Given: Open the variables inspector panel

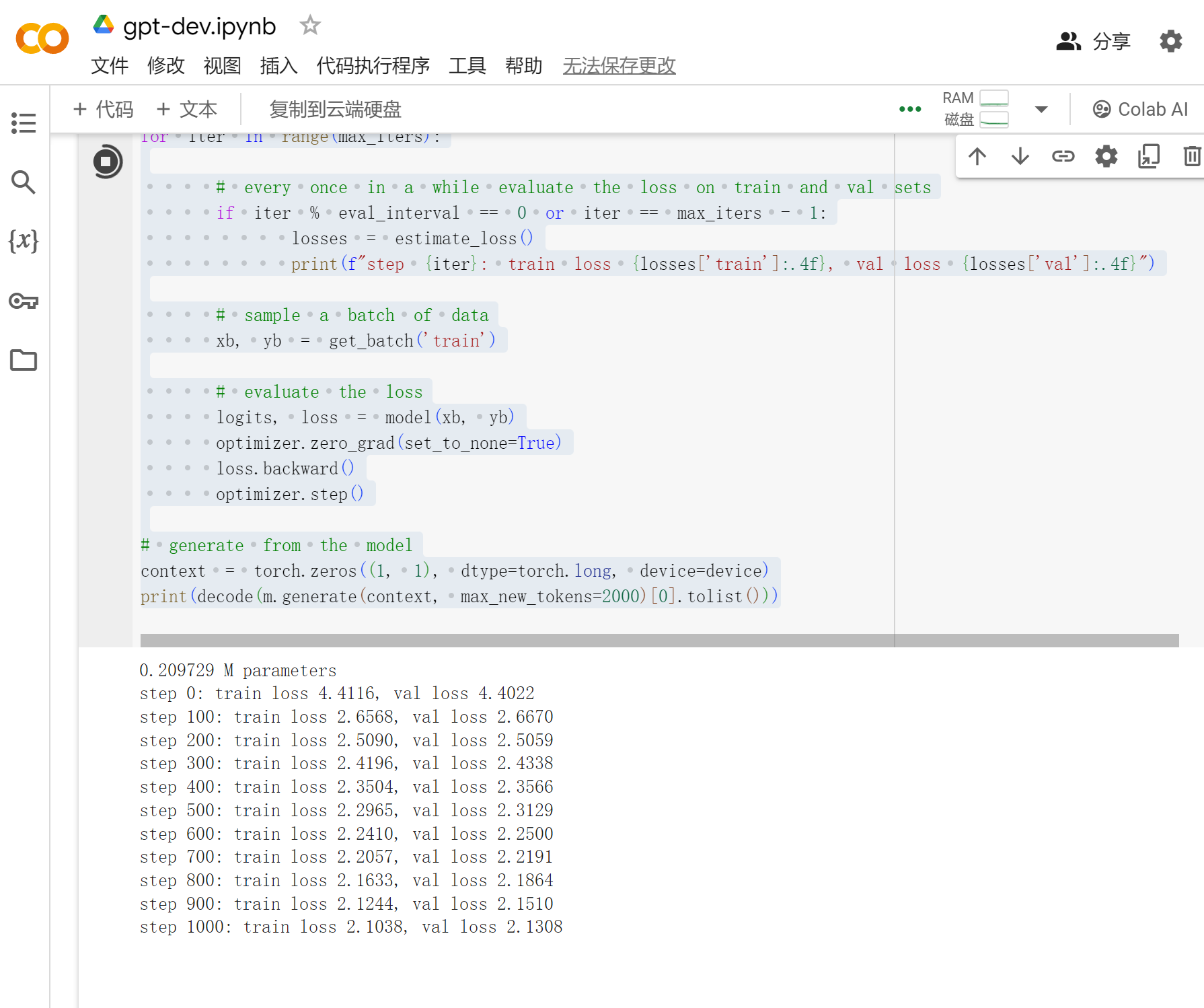Looking at the screenshot, I should 24,240.
